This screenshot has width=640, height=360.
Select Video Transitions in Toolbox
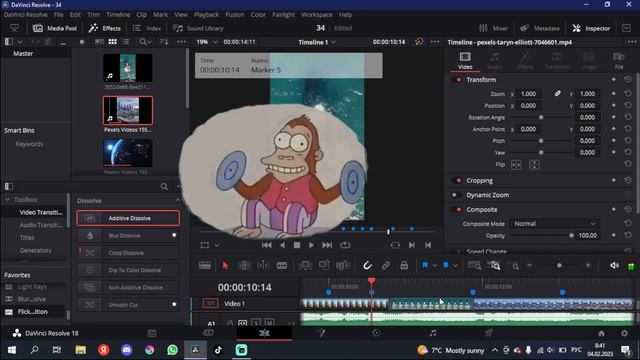[41, 212]
